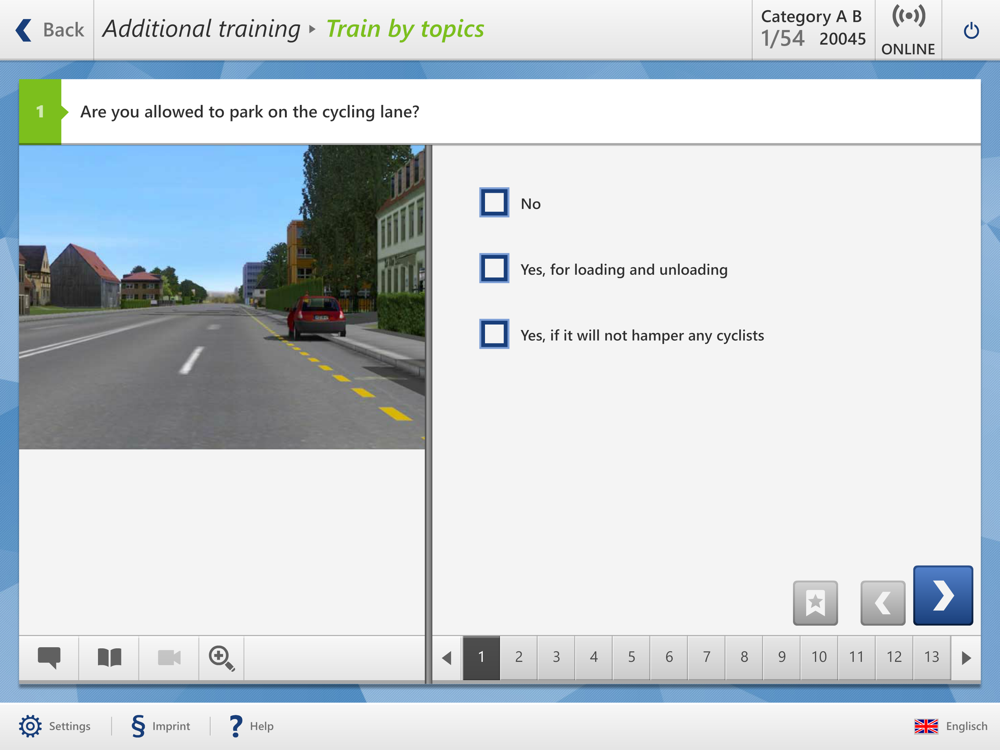Click the ONLINE status icon
This screenshot has width=1000, height=750.
908,30
